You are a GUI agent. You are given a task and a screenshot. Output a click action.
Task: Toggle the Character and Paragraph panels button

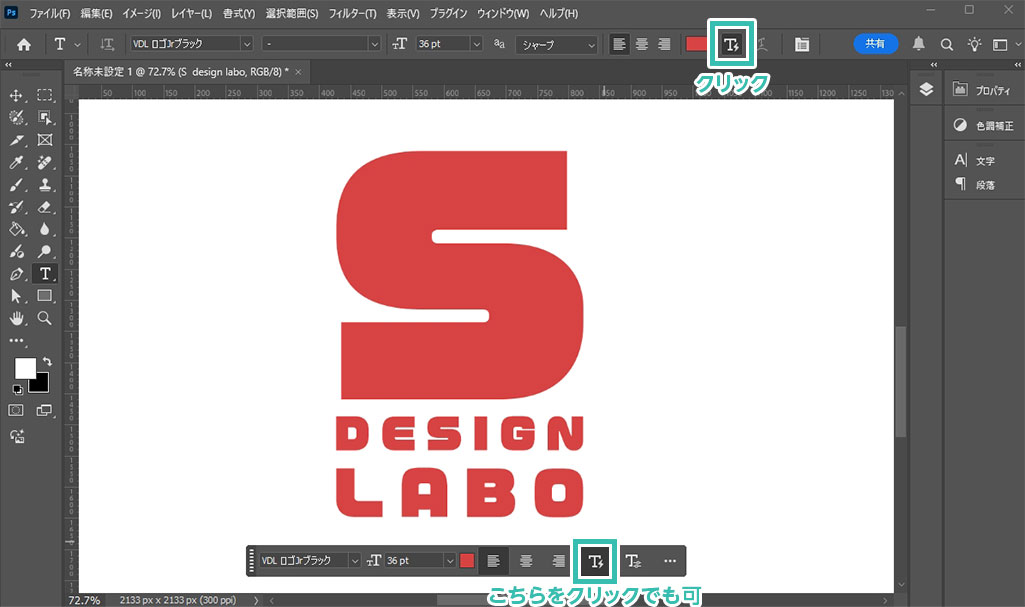click(x=801, y=44)
